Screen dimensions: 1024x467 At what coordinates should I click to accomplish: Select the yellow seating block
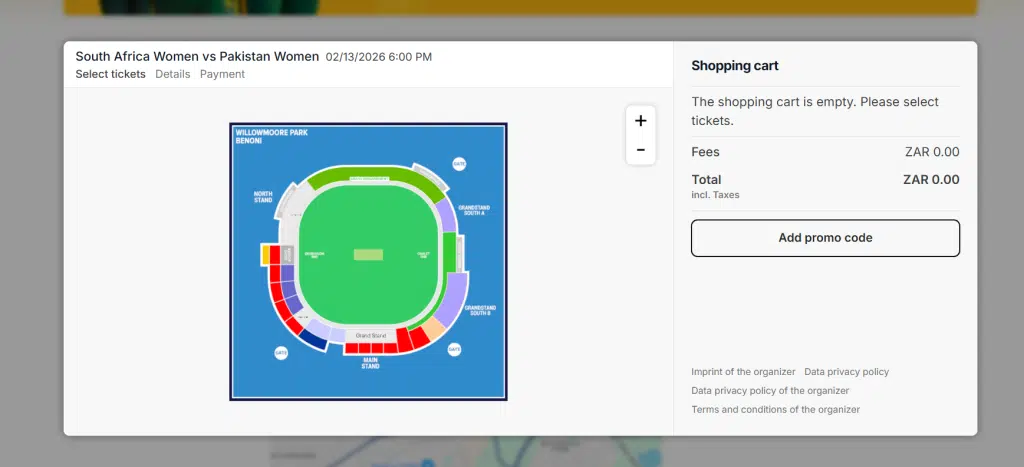pyautogui.click(x=265, y=255)
